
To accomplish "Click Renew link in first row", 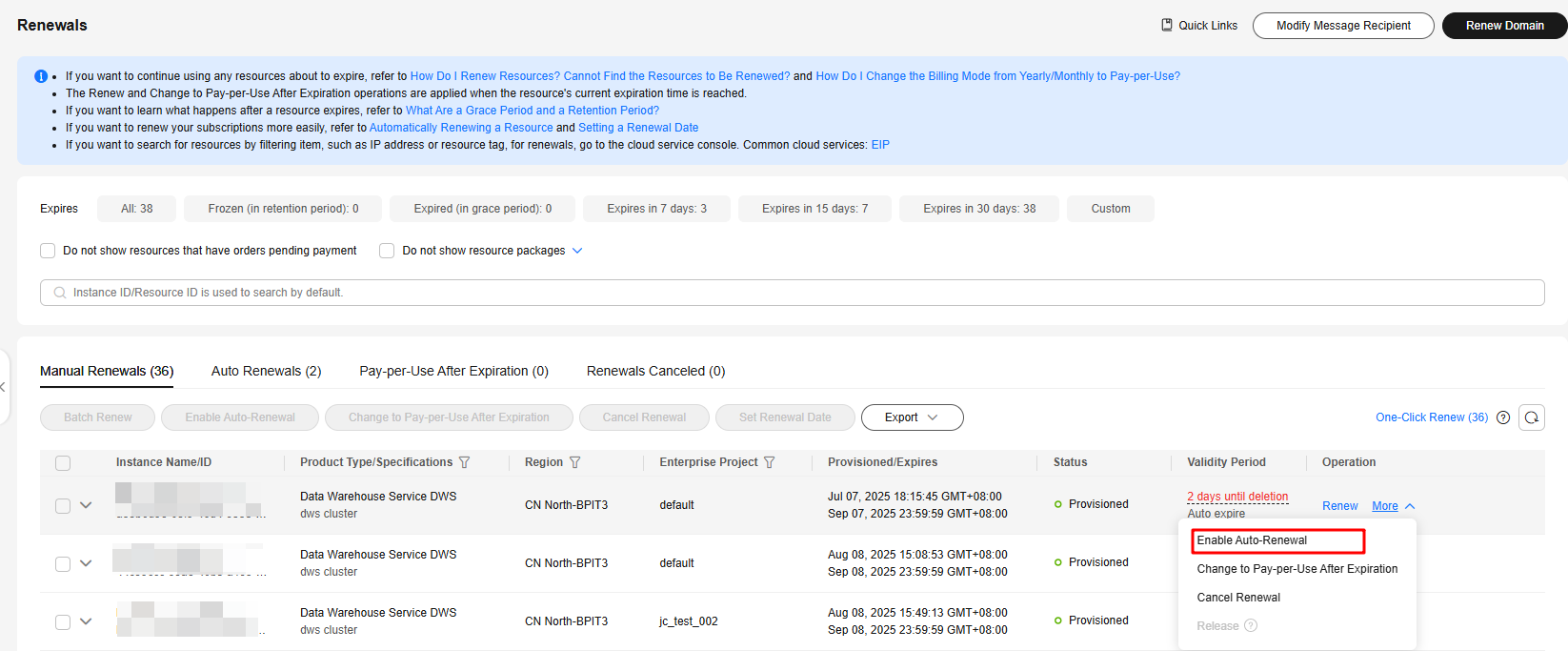I will pyautogui.click(x=1340, y=506).
